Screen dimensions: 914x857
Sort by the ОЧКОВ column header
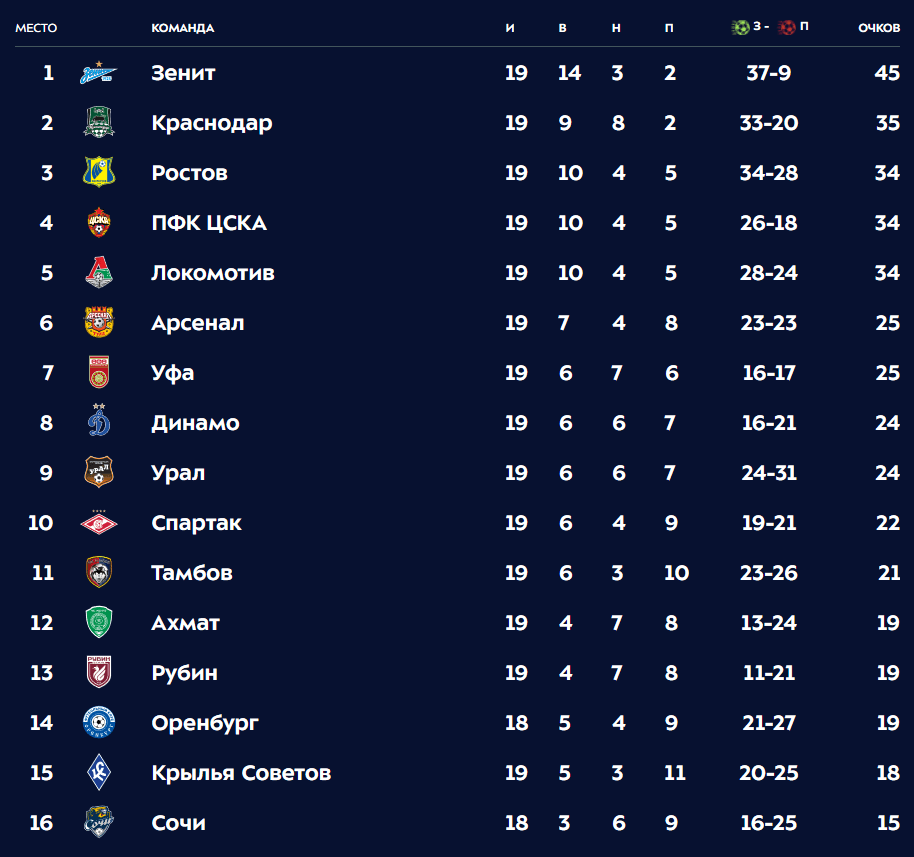tap(879, 28)
